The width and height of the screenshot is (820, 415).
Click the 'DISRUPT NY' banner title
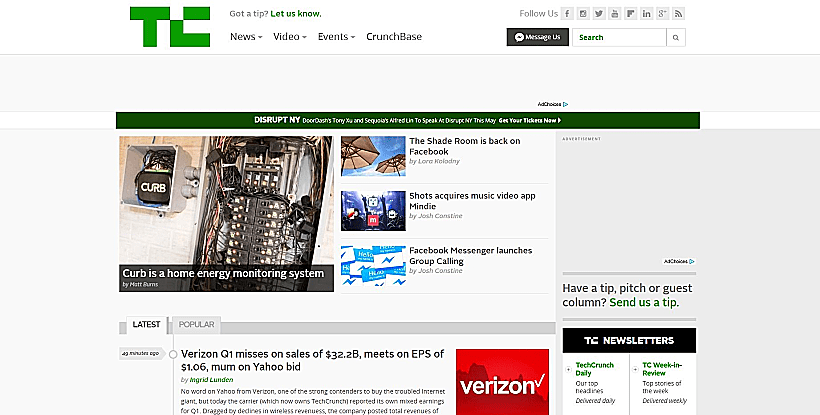click(x=277, y=120)
